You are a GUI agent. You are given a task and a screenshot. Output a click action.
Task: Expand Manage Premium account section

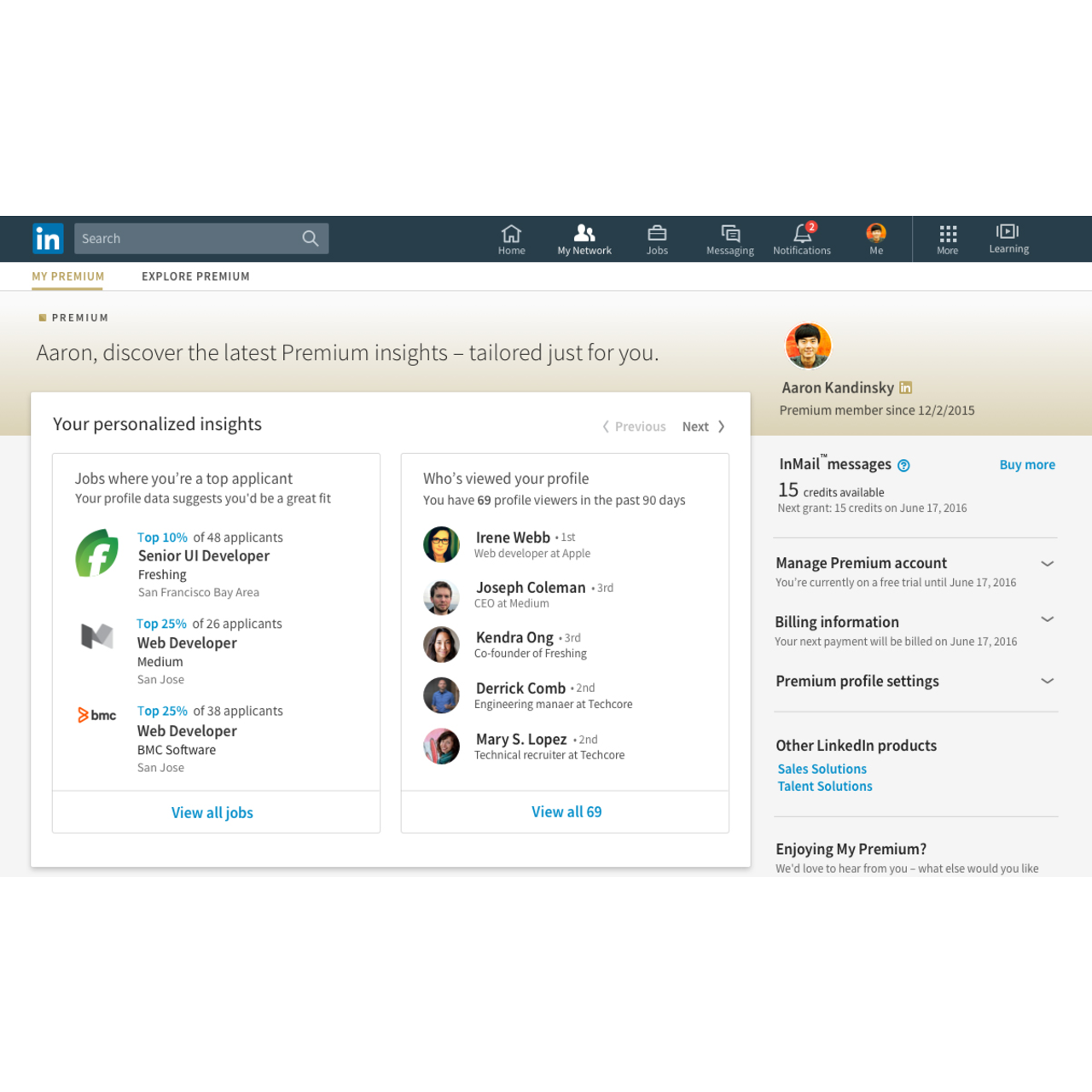click(x=1048, y=564)
